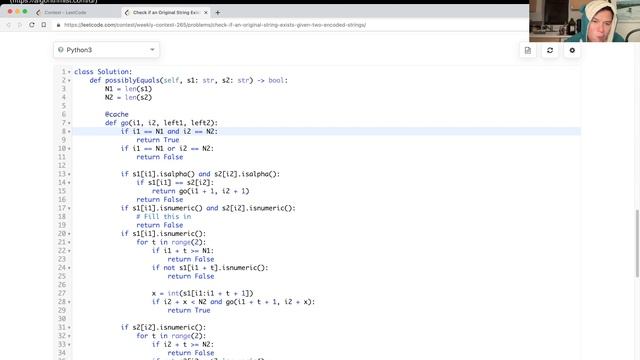This screenshot has width=640, height=360.
Task: Reset code with the refresh icon
Action: pos(550,50)
